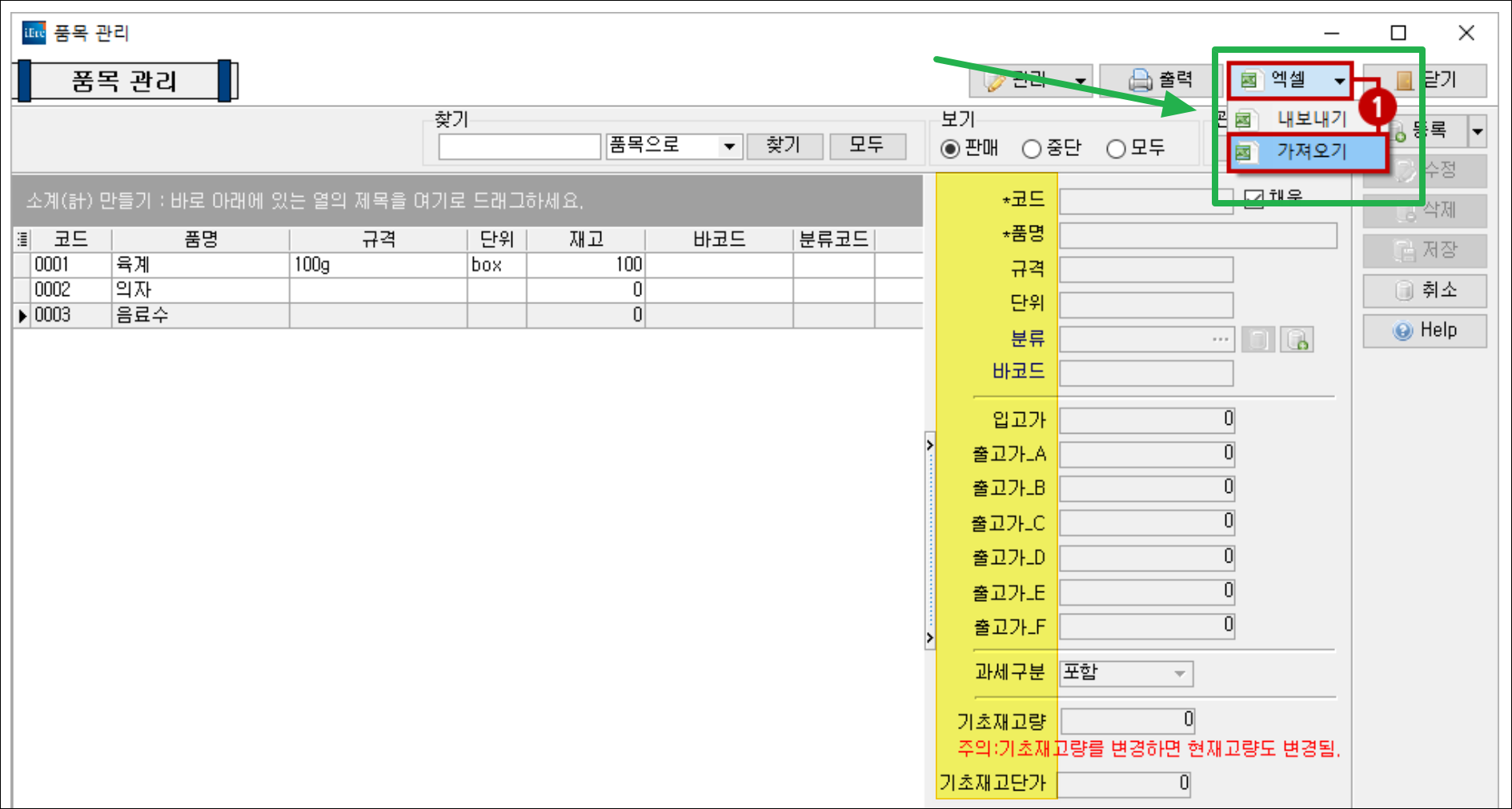Click the 찾기 search button

[784, 146]
